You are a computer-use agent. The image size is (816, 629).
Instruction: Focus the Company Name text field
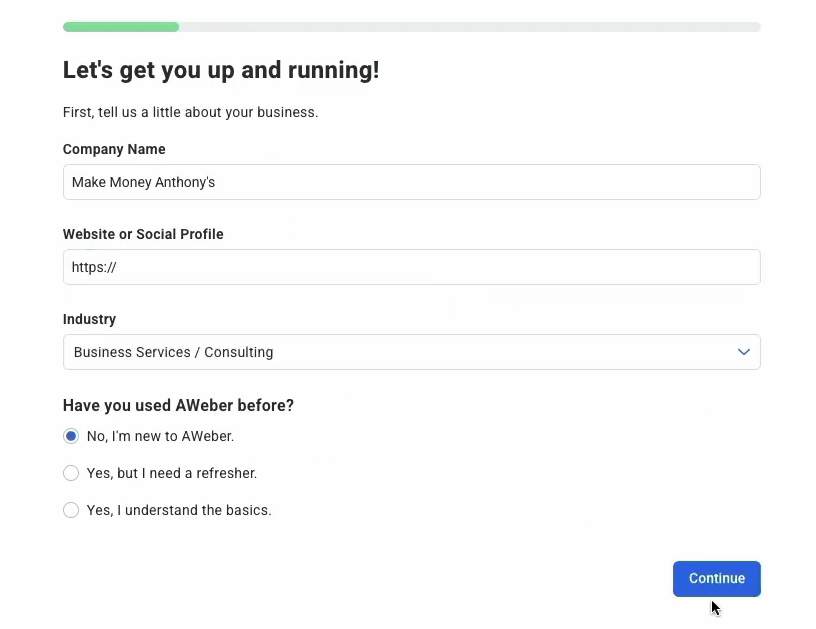pos(412,182)
